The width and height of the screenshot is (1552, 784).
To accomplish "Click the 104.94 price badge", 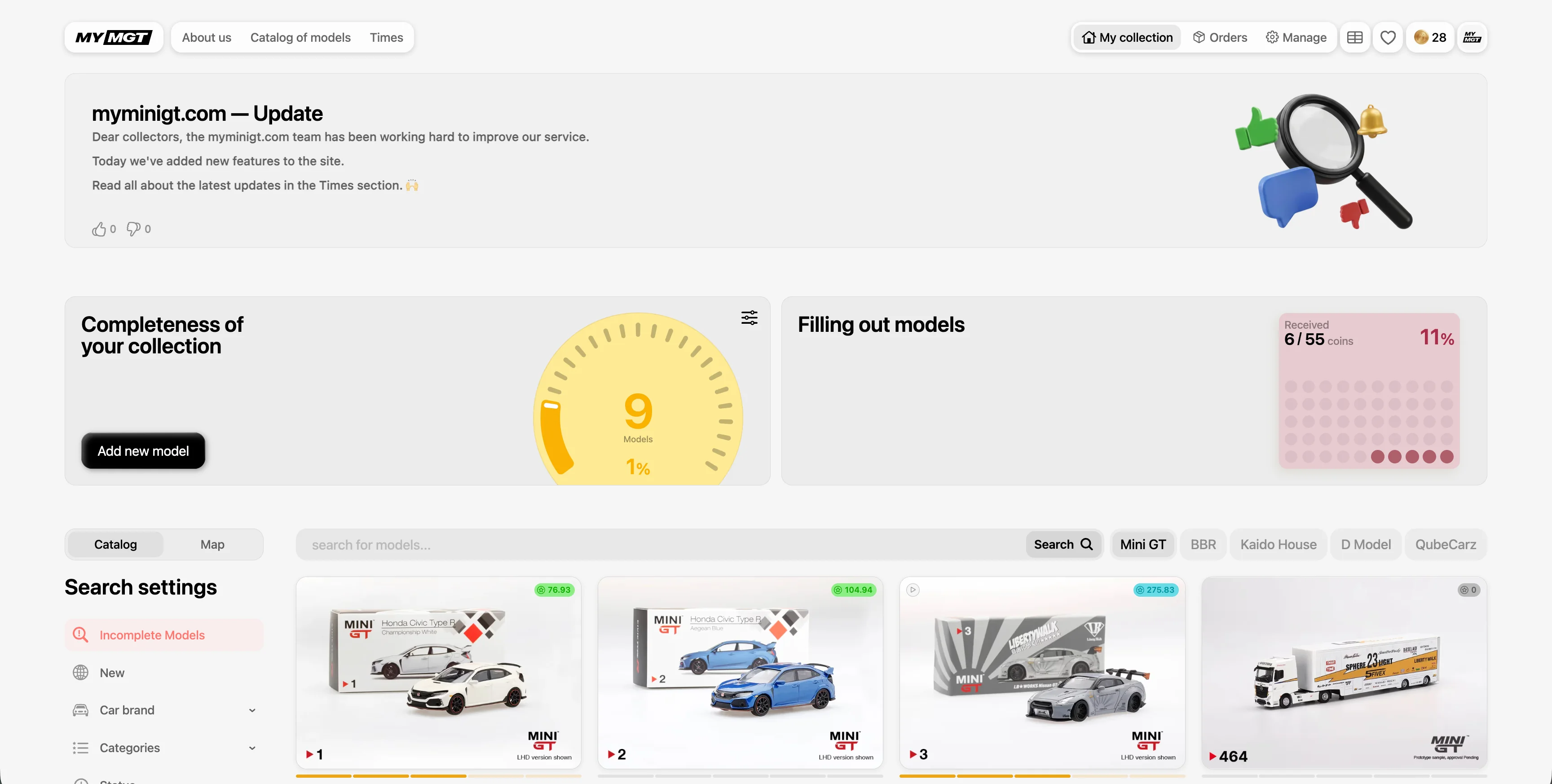I will pos(854,590).
